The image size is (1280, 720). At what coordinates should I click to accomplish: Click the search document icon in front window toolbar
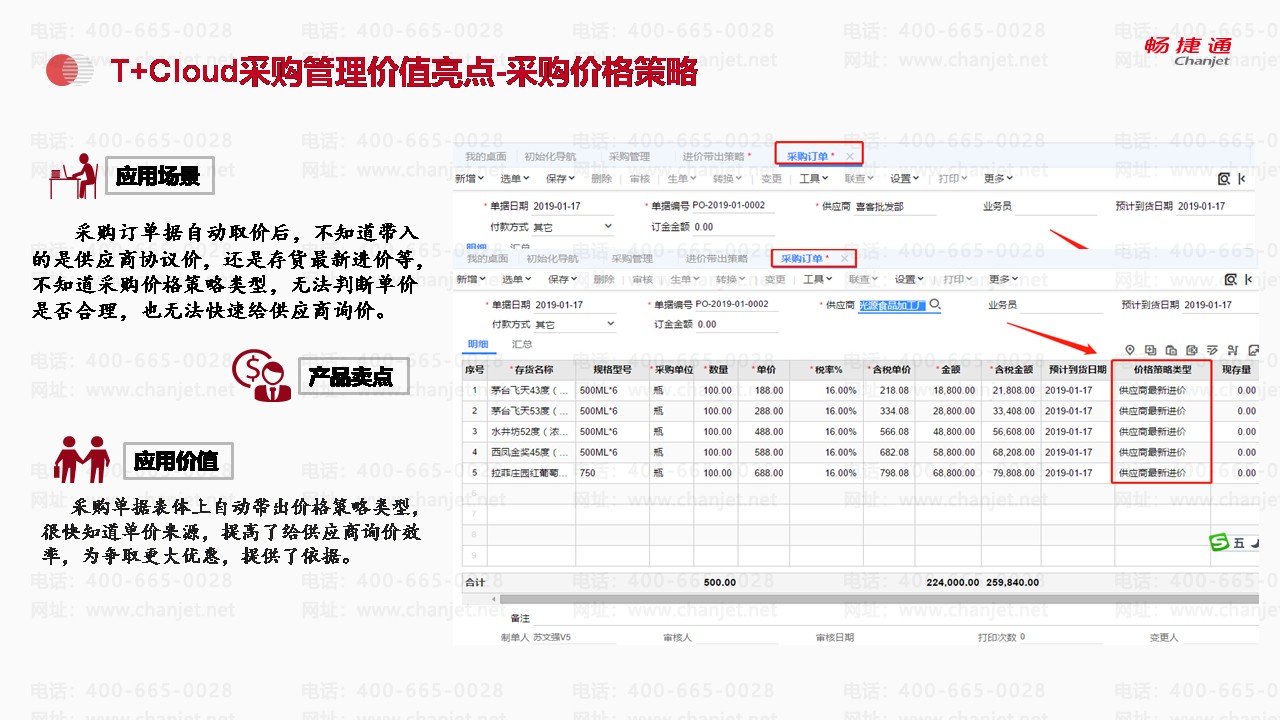pos(1230,280)
